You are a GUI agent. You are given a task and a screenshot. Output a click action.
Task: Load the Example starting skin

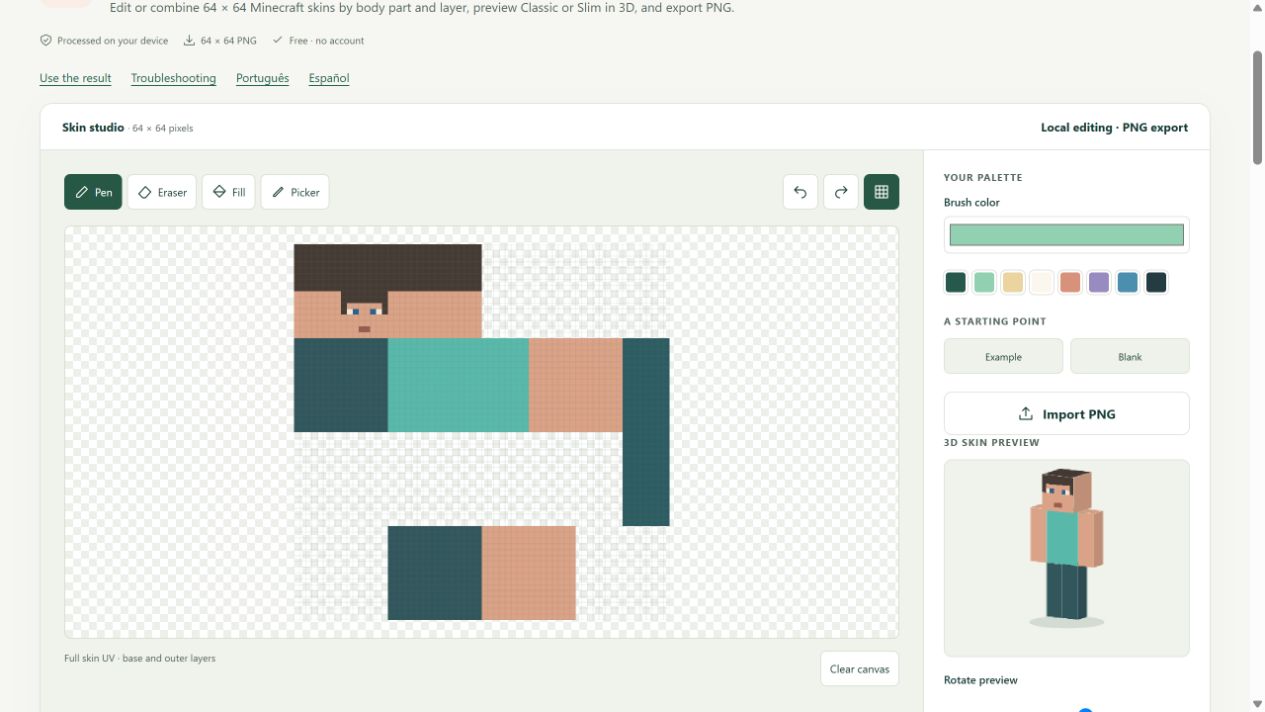click(1003, 357)
